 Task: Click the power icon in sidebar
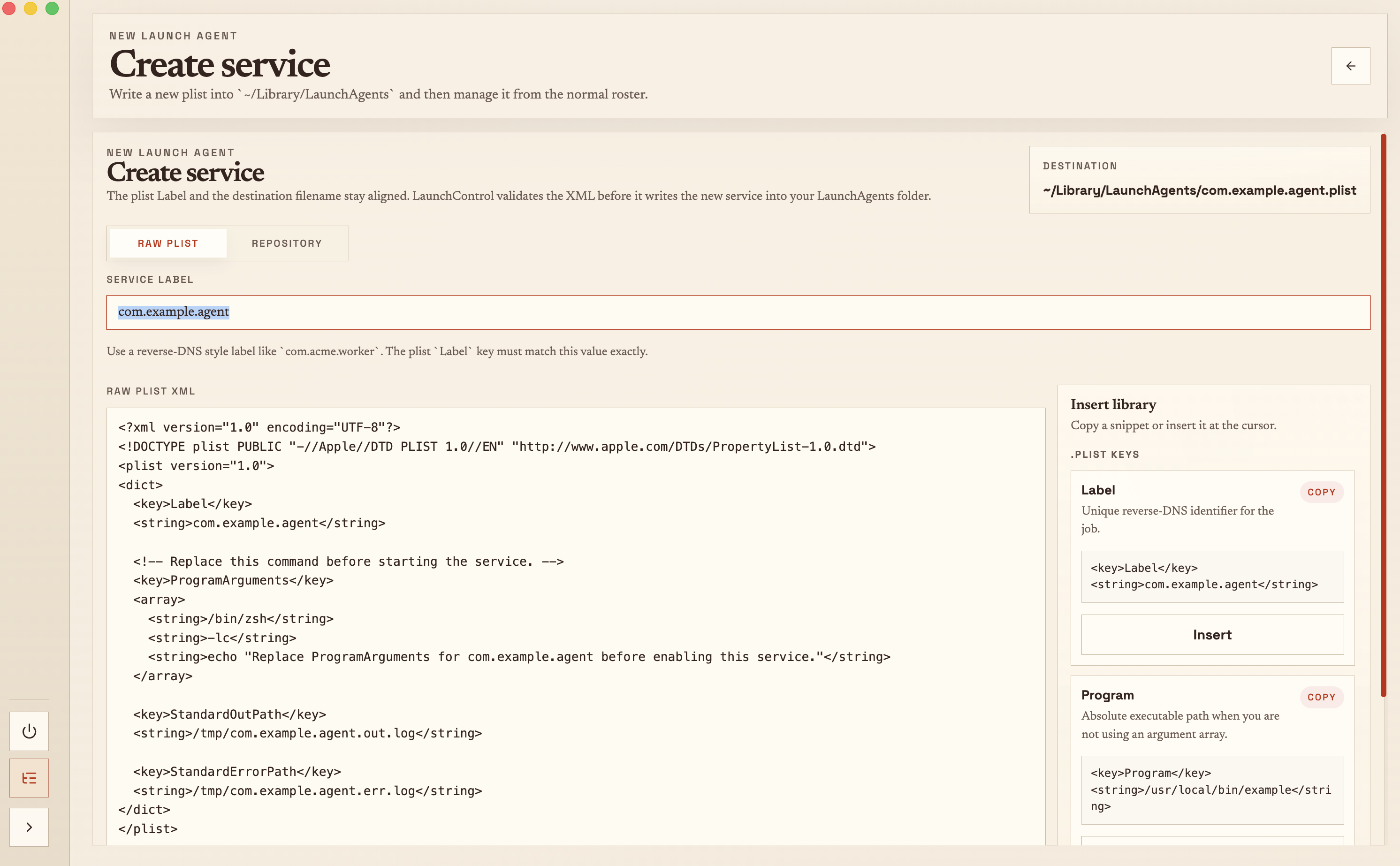pos(29,731)
